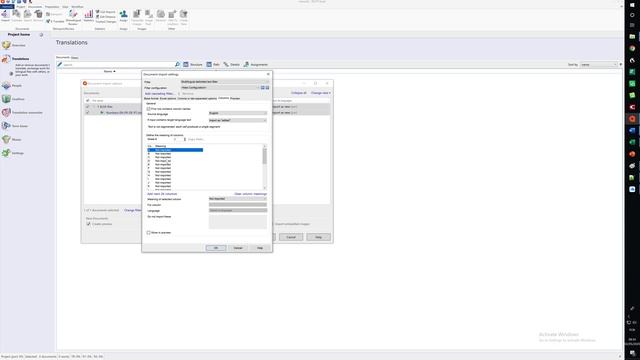Toggle First row contains column names checkbox
The height and width of the screenshot is (360, 640).
tap(149, 109)
